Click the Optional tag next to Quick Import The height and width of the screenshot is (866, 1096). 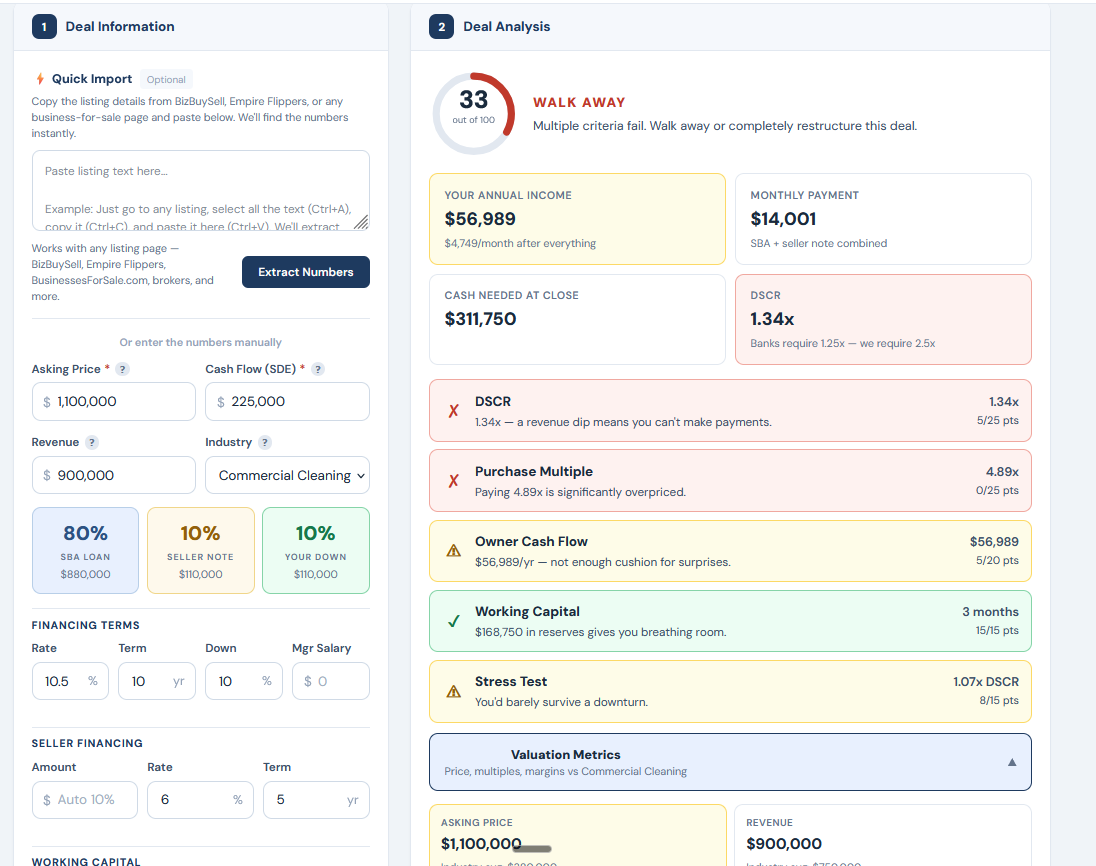166,79
